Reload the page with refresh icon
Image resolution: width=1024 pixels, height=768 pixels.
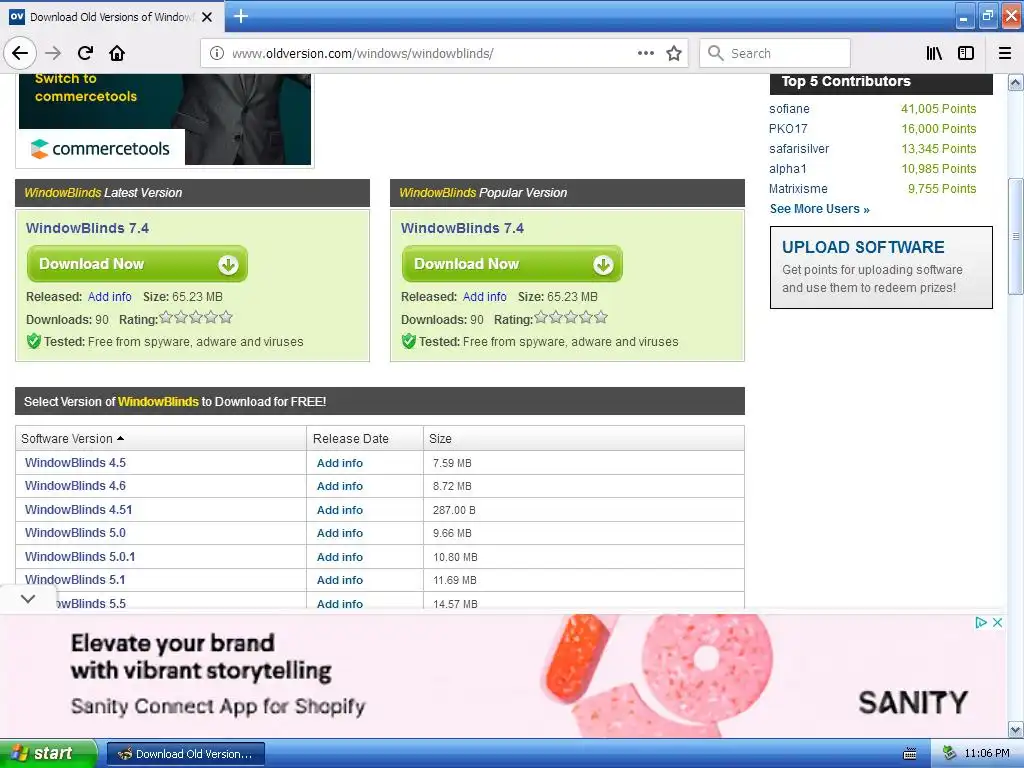[x=85, y=53]
